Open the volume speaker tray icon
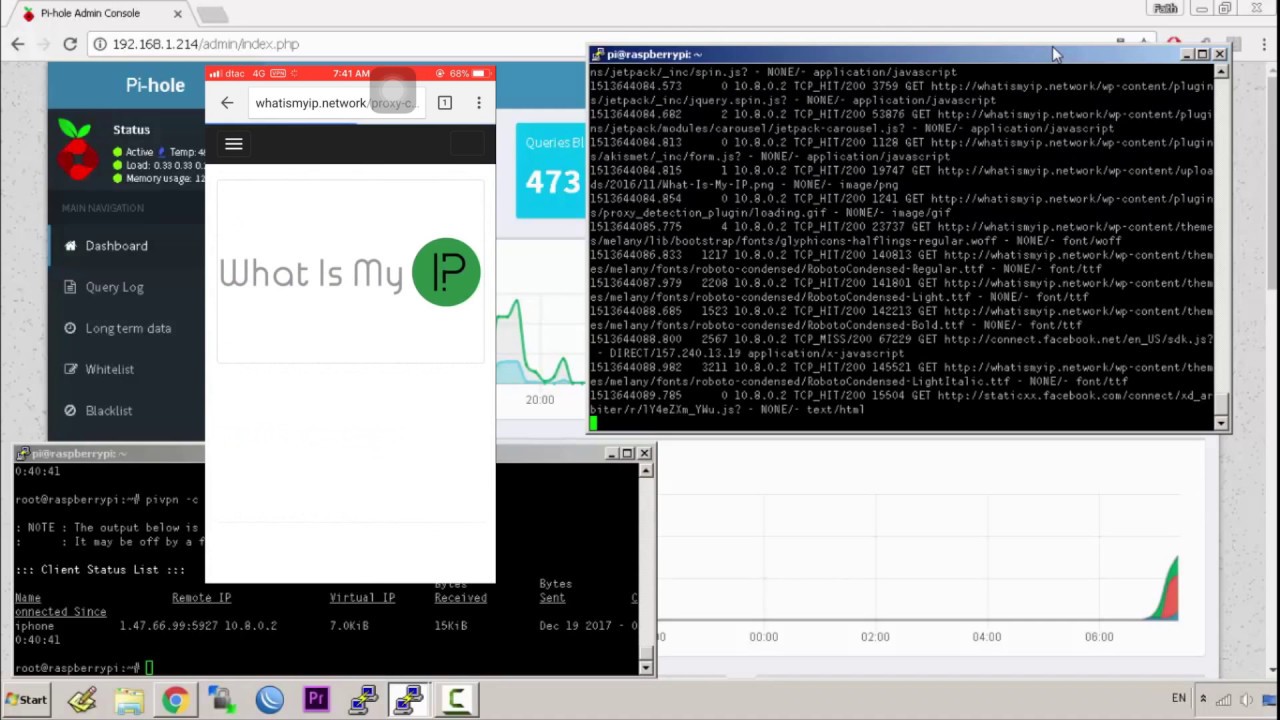Image resolution: width=1280 pixels, height=720 pixels. point(1247,700)
